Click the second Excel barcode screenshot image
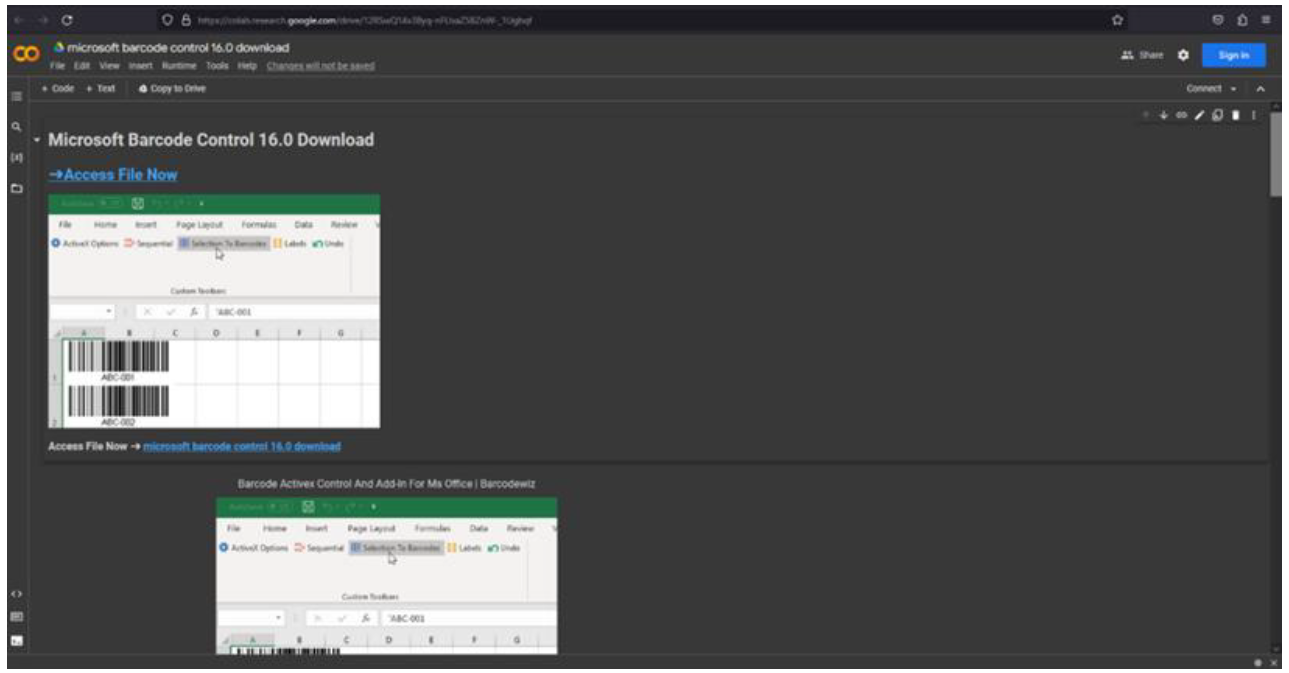Viewport: 1289px width, 673px height. coord(387,576)
